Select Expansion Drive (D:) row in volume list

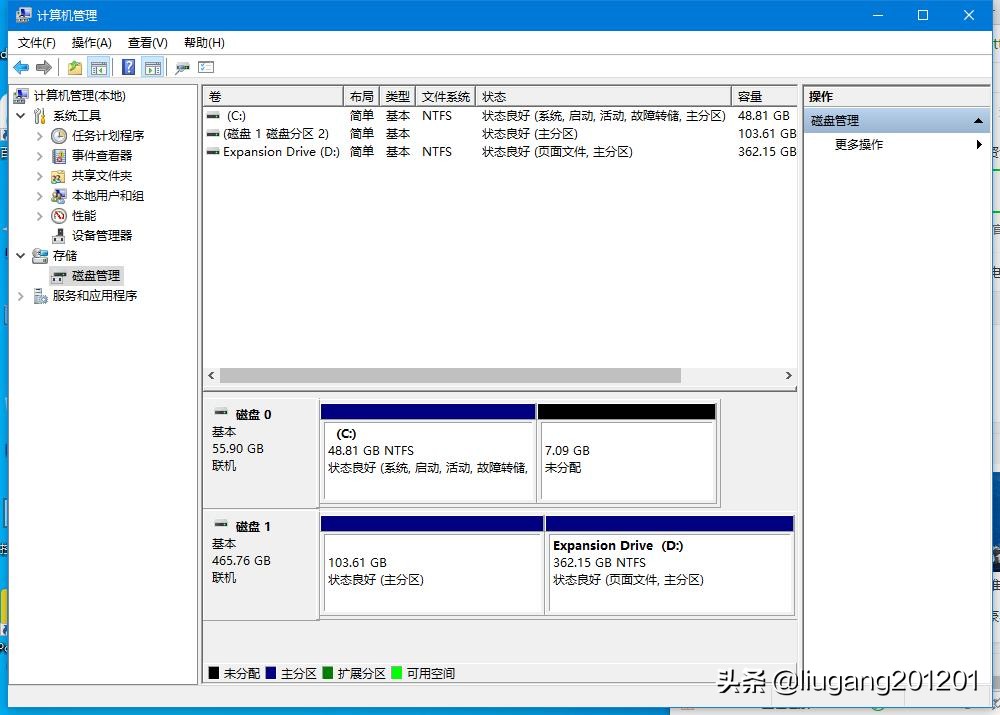[281, 152]
